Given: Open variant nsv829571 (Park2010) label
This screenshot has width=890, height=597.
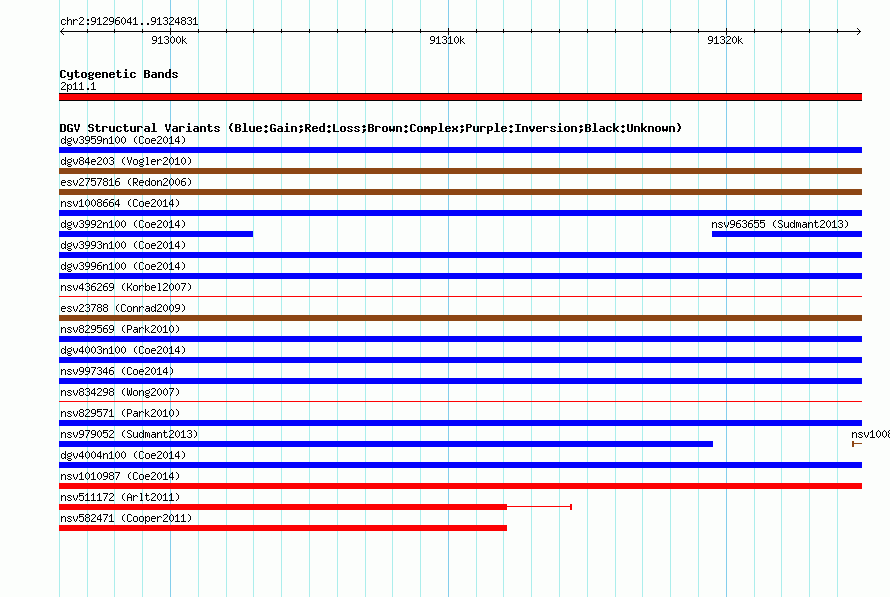Looking at the screenshot, I should click(120, 413).
